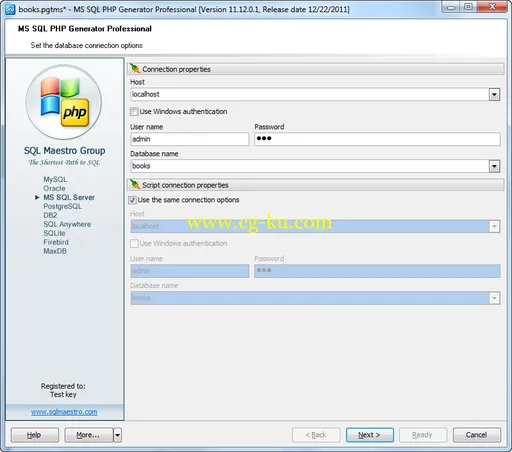Click the Connection properties section header
Viewport: 512px width, 452px height.
316,69
